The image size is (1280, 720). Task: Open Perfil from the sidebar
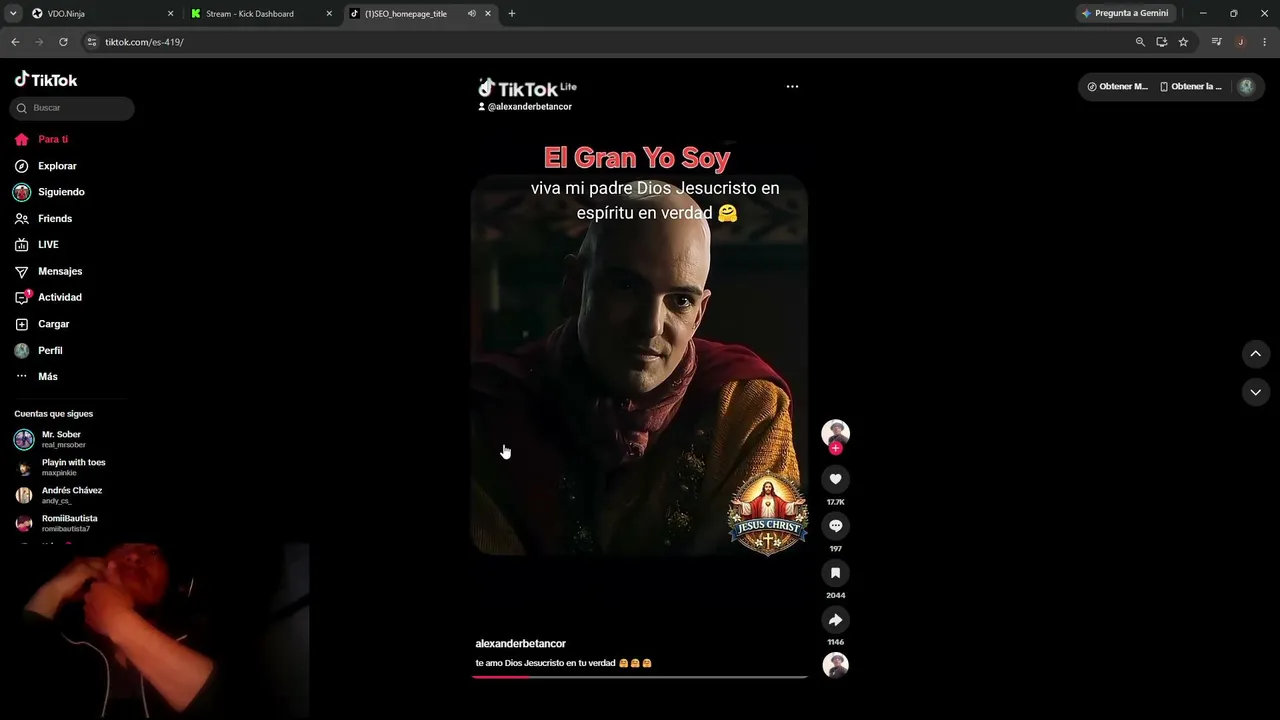39,351
